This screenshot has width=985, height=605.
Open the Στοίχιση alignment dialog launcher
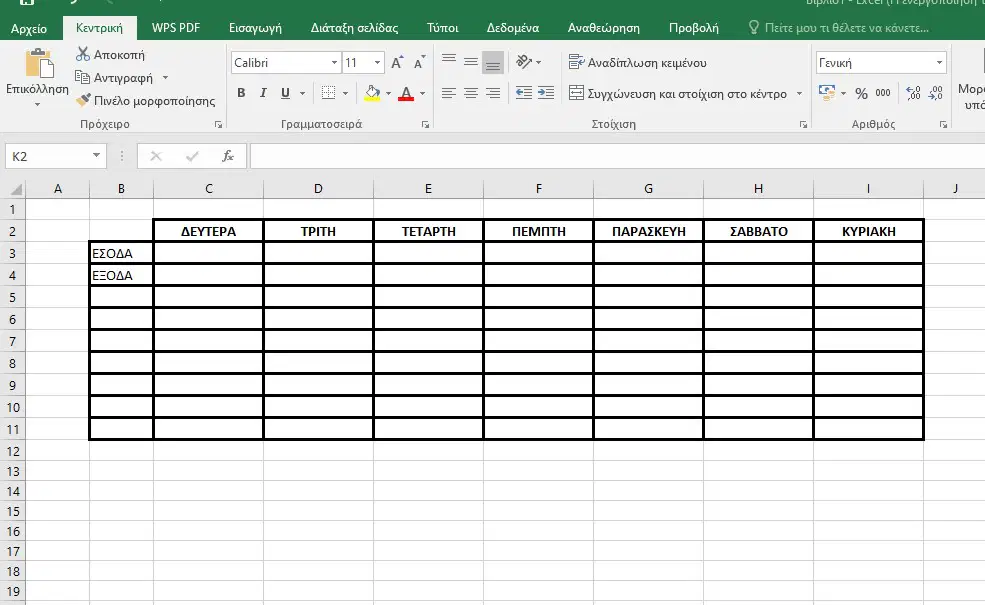803,124
